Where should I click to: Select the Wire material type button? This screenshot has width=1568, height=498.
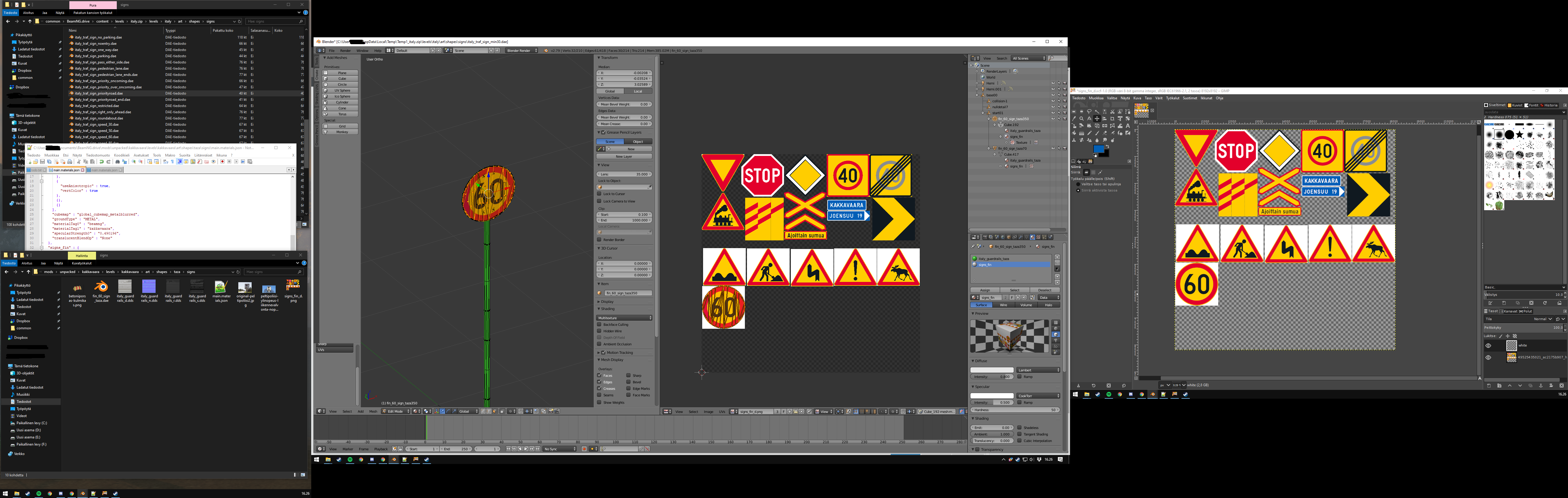(1003, 305)
